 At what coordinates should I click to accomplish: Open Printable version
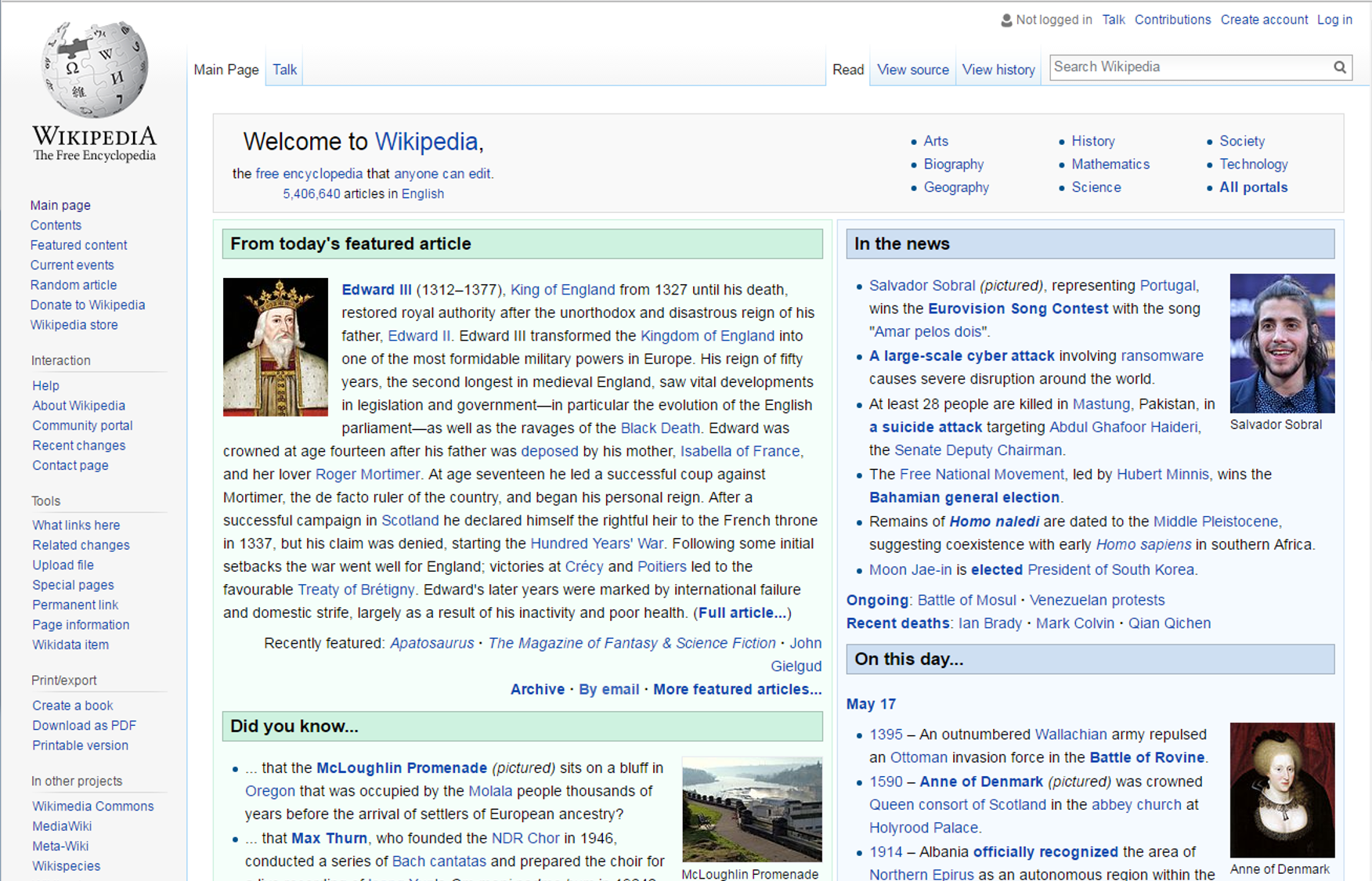point(80,746)
